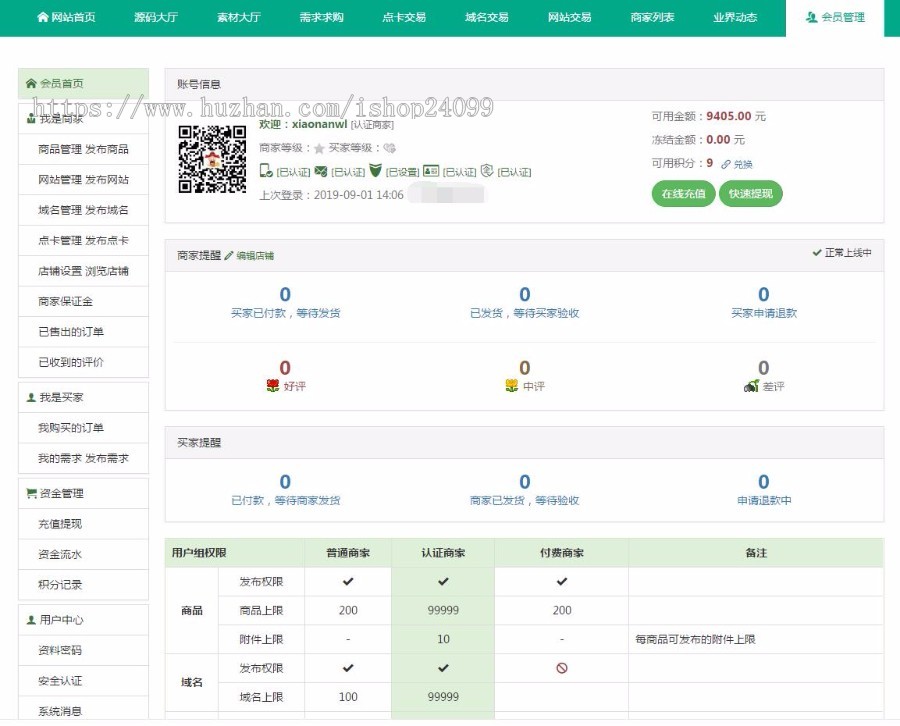Screen dimensions: 900x726
Task: Click the house icon beside 会员首页
Action: coord(31,83)
